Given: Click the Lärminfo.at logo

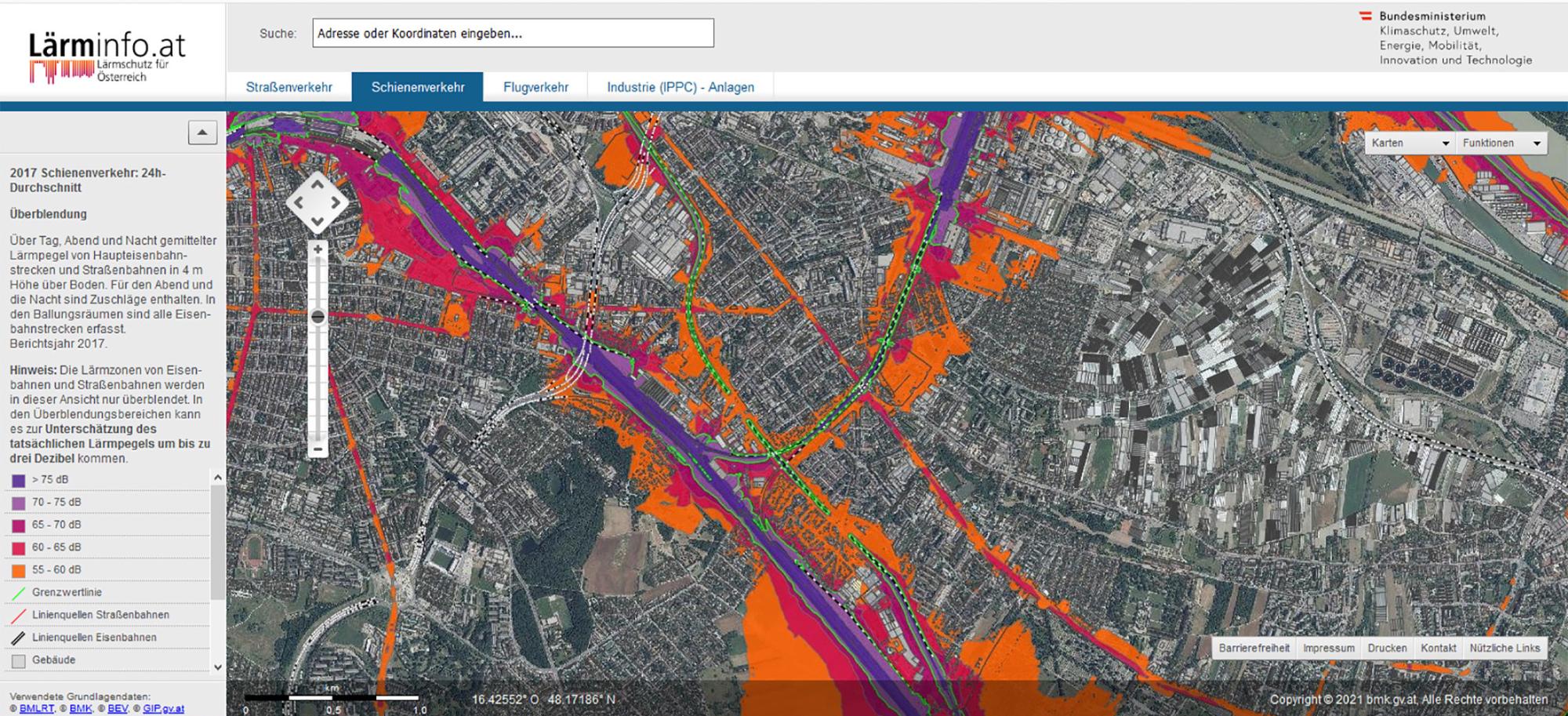Looking at the screenshot, I should coord(107,56).
